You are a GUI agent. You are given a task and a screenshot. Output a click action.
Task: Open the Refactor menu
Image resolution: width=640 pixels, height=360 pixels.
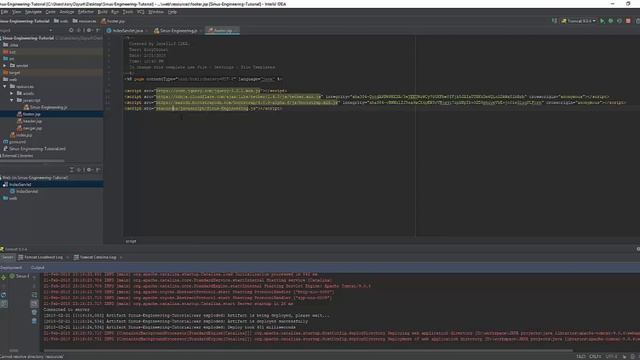click(86, 12)
